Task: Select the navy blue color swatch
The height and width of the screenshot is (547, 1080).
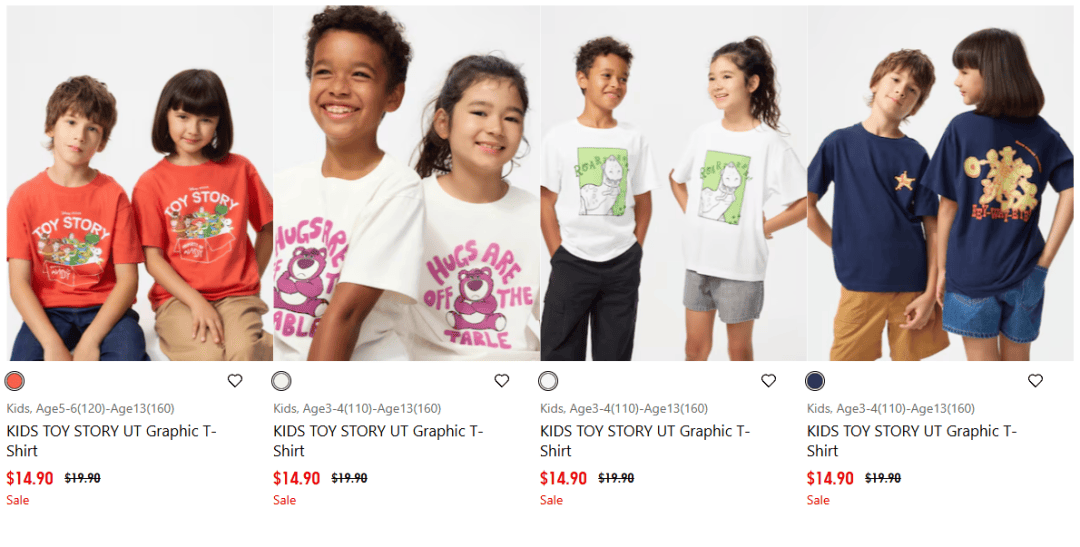Action: pos(815,381)
